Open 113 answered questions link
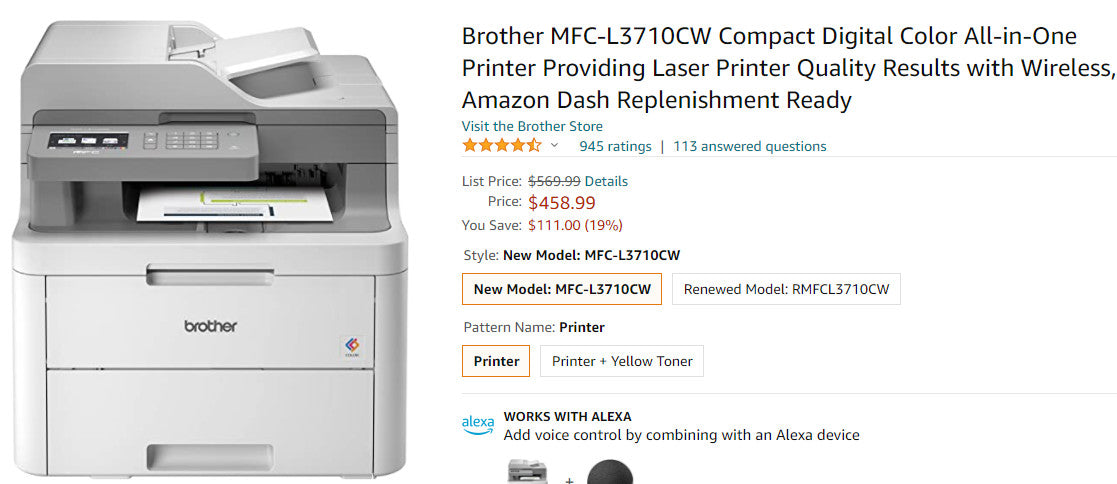Image resolution: width=1117 pixels, height=484 pixels. 750,146
